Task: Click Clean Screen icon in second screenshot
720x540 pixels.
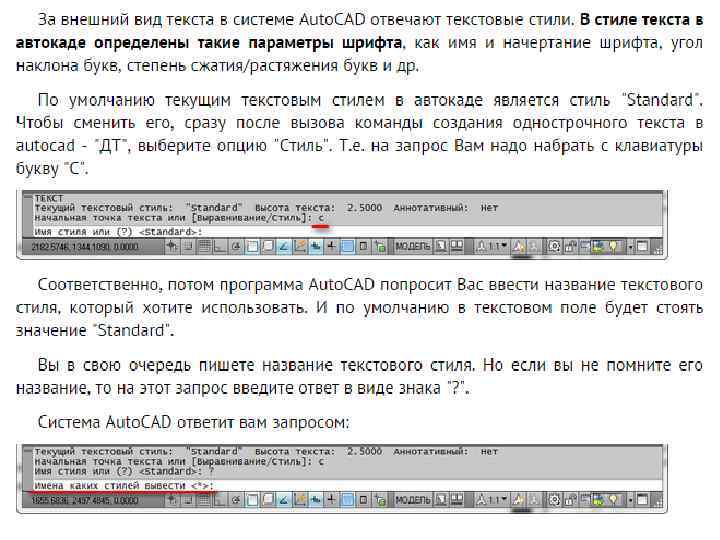Action: (x=642, y=500)
